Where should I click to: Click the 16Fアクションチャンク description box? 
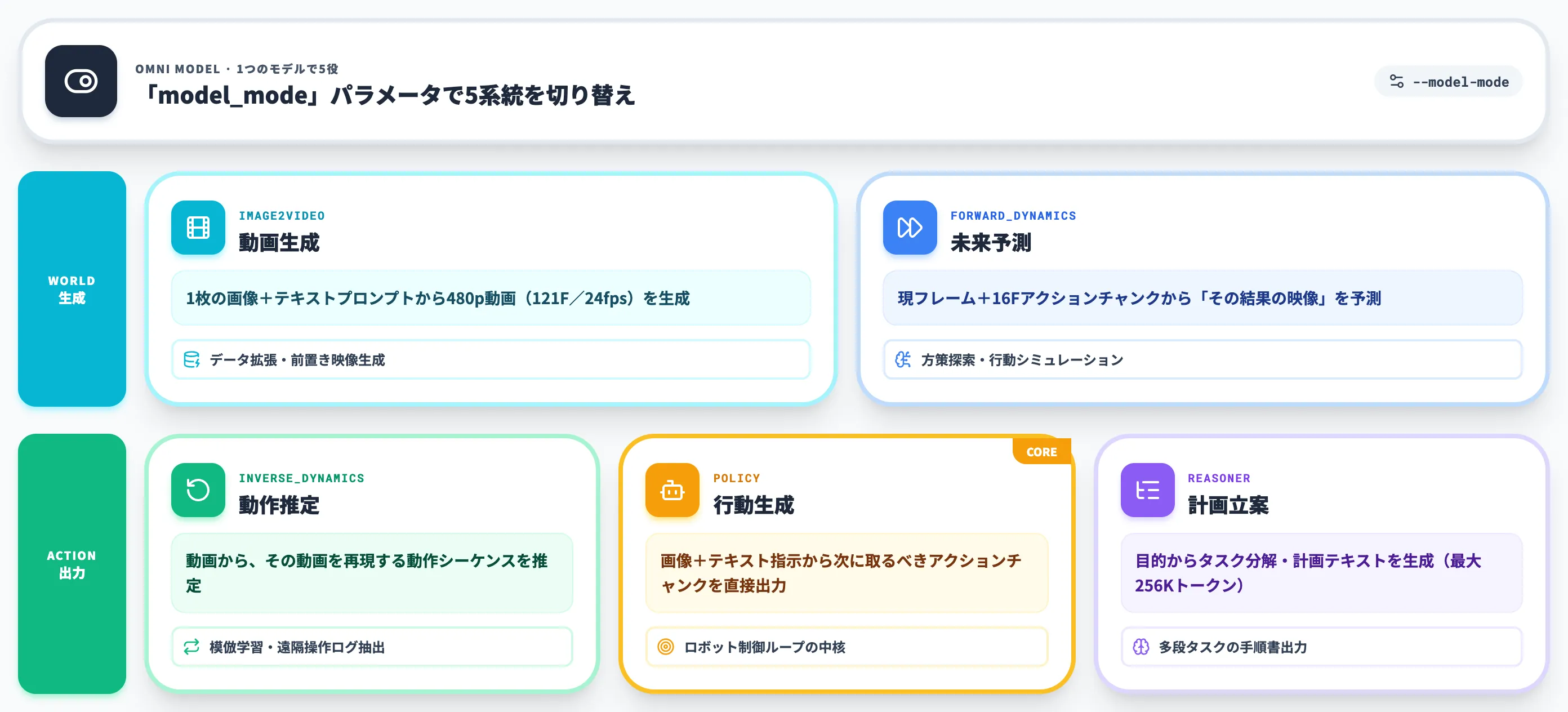pyautogui.click(x=1203, y=298)
